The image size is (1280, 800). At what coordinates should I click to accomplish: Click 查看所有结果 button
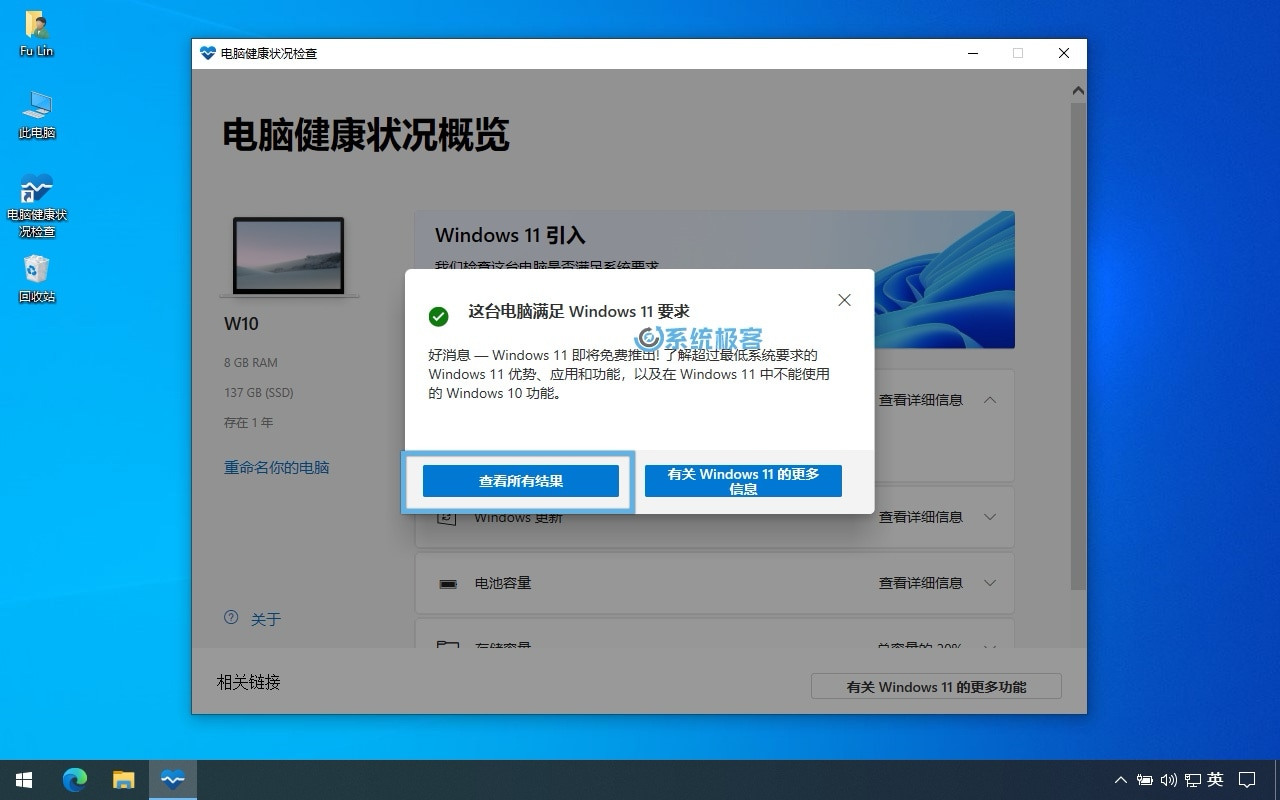point(521,481)
